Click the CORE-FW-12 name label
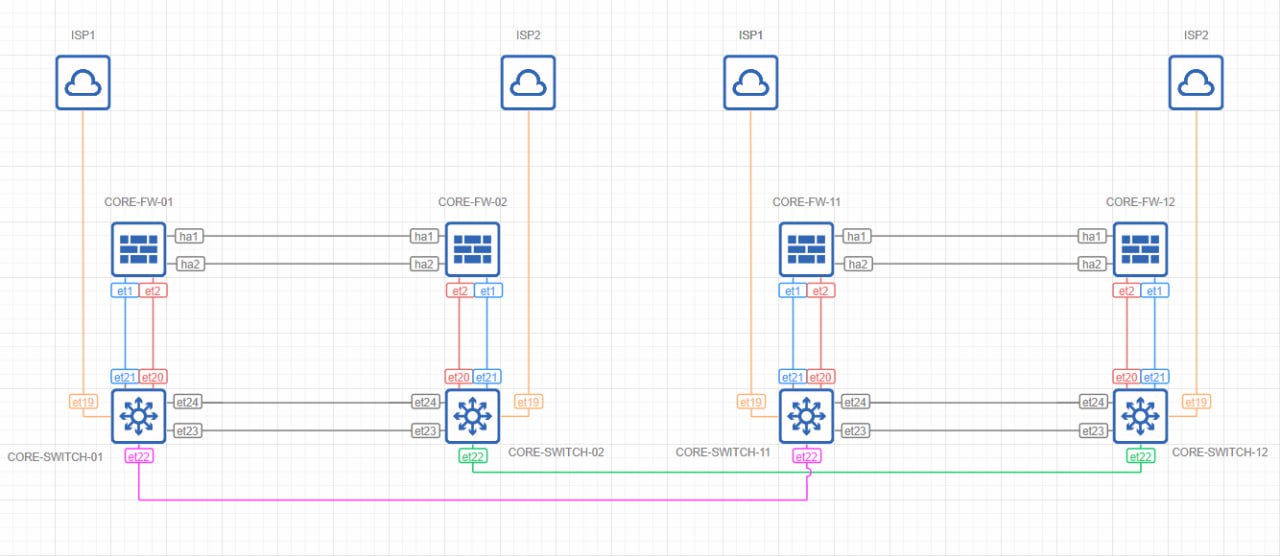This screenshot has width=1280, height=556. tap(1141, 202)
